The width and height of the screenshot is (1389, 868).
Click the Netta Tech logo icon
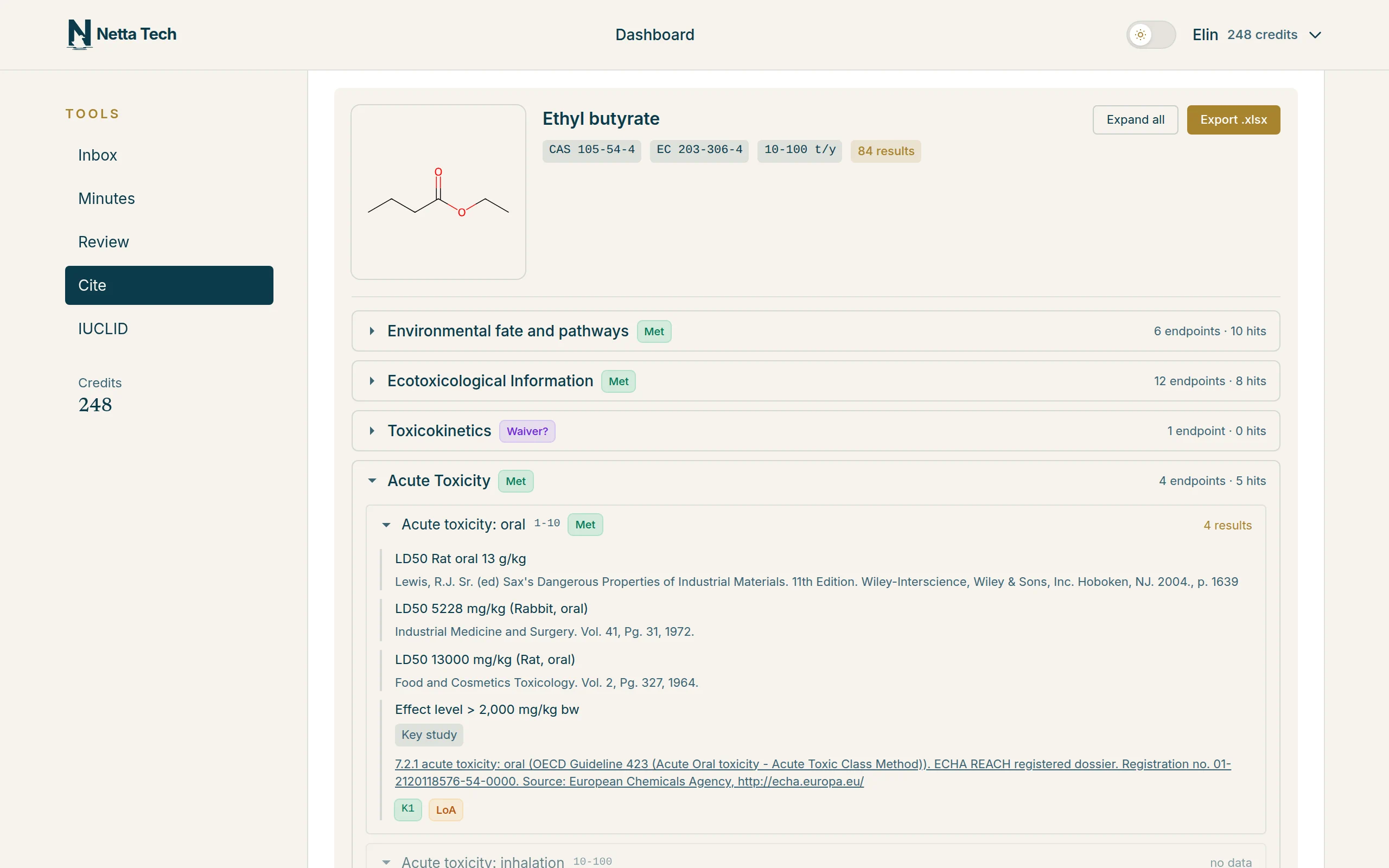pyautogui.click(x=79, y=34)
